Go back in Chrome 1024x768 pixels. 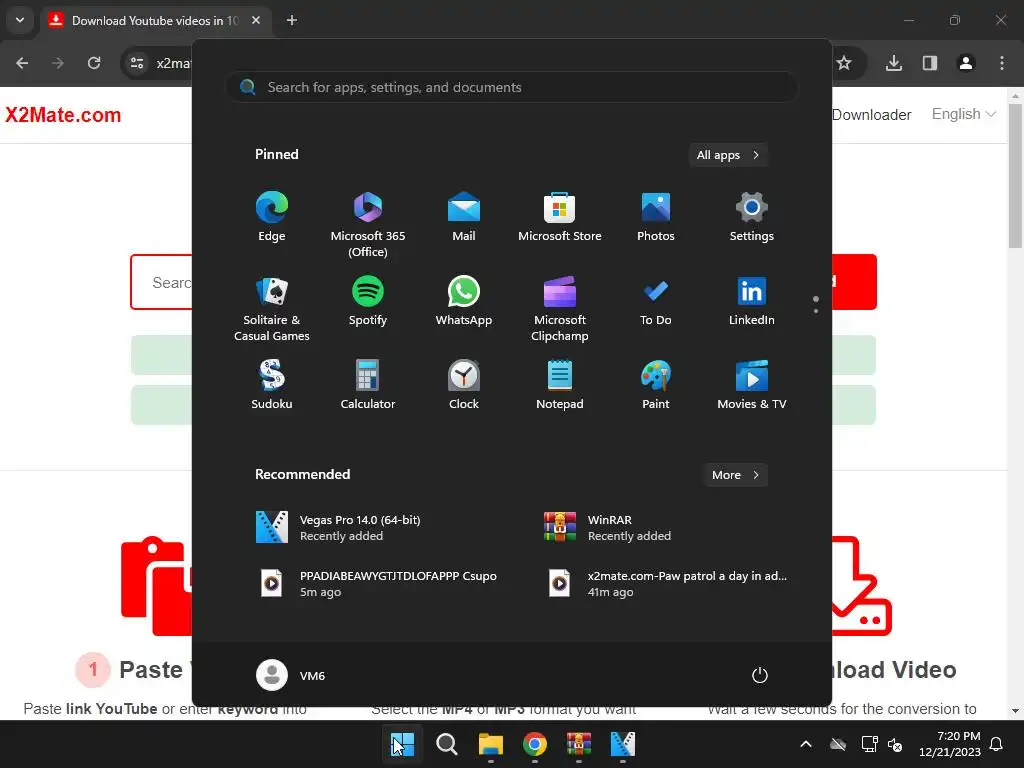point(22,63)
